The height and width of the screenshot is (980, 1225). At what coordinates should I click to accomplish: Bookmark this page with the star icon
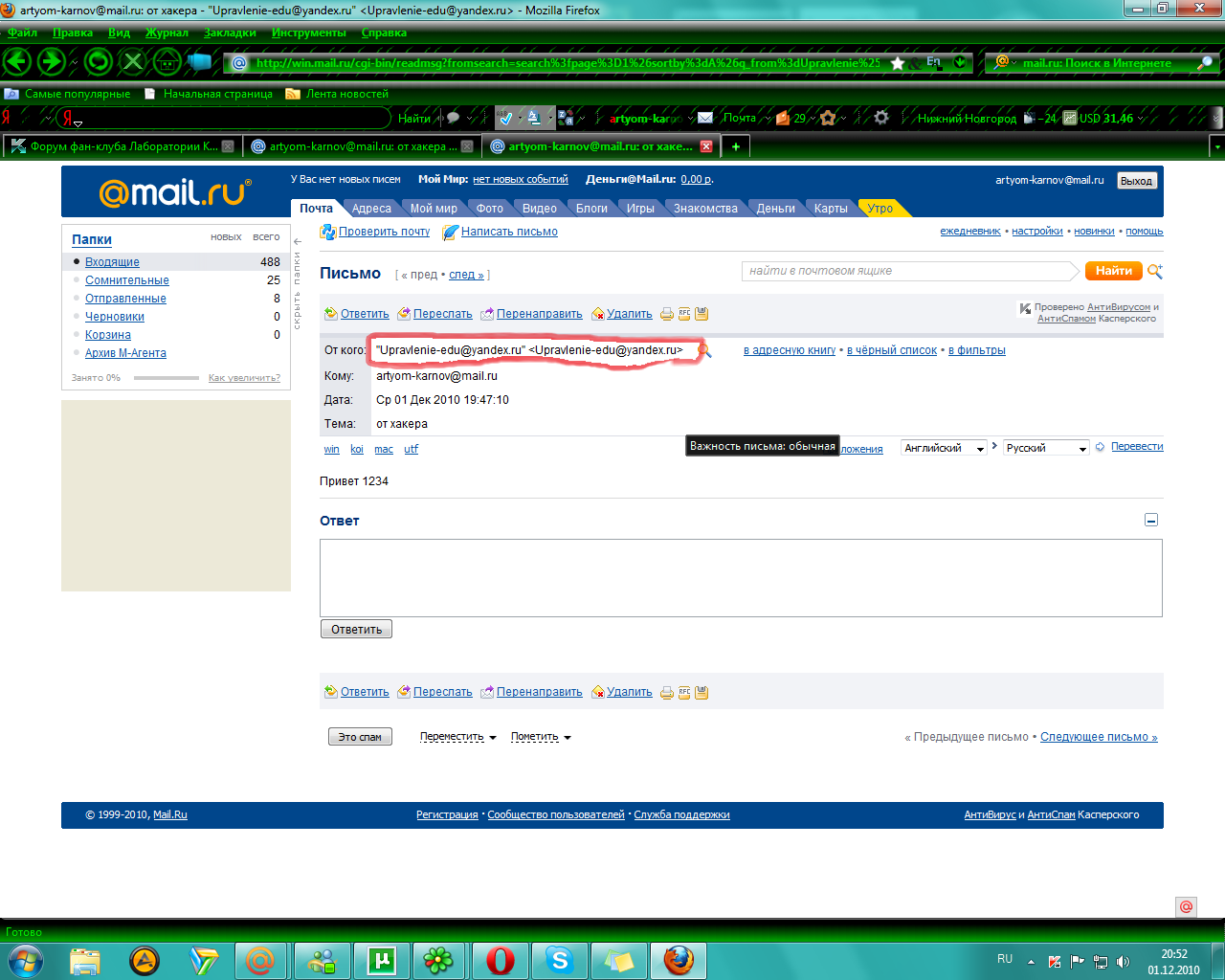tap(898, 63)
